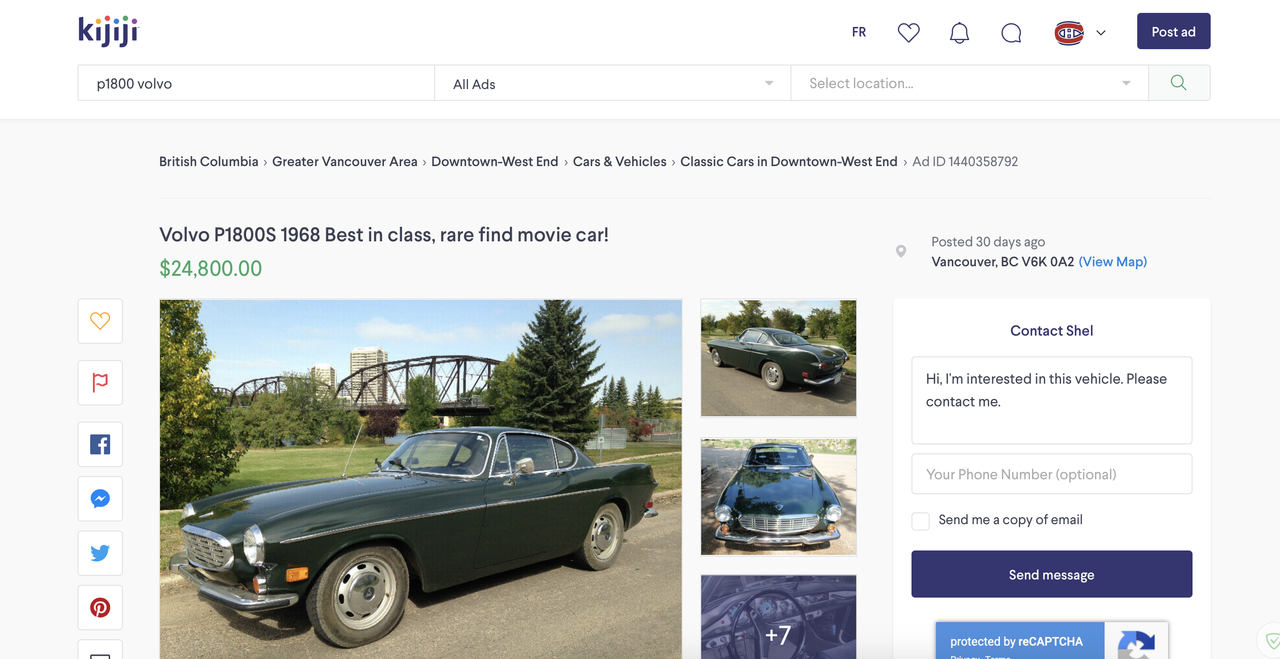Open messages chat bubble icon

(1011, 33)
